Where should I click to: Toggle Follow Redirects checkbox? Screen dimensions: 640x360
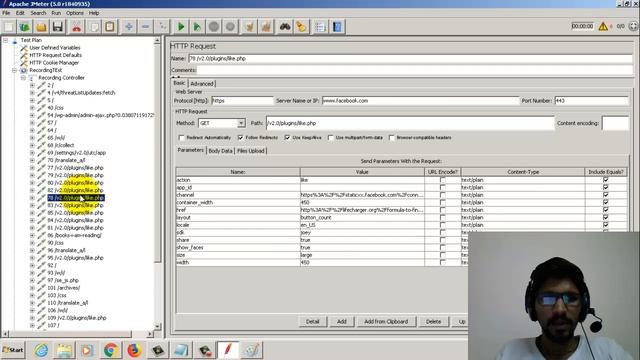240,138
